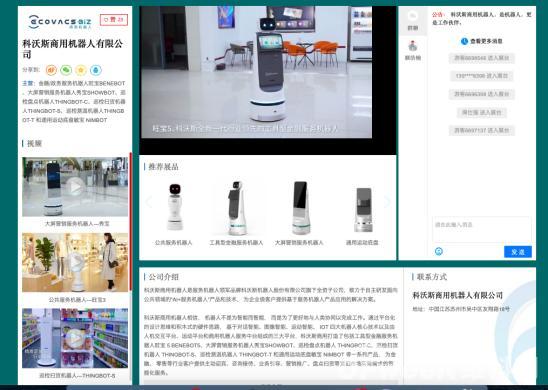Click the red scrollbar of video list
Screen dimensions: 548x390
(130, 222)
